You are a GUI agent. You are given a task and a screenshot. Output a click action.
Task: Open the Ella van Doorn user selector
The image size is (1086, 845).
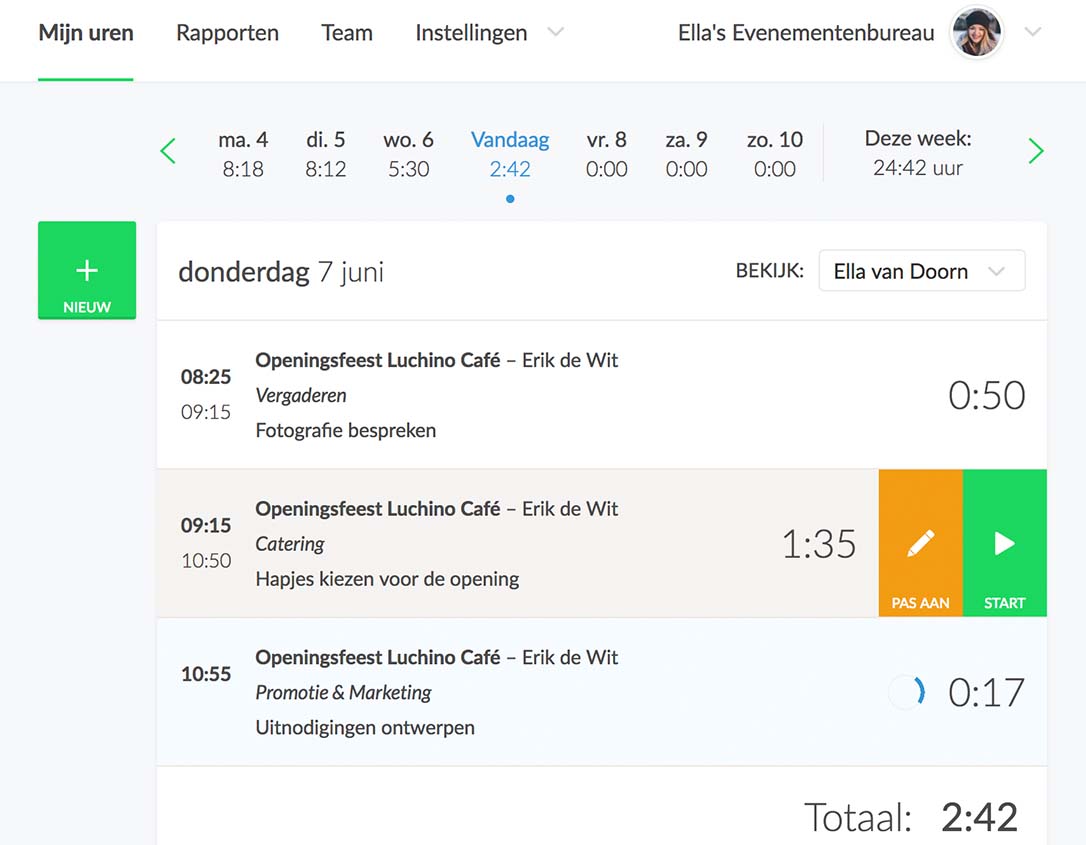click(x=921, y=271)
